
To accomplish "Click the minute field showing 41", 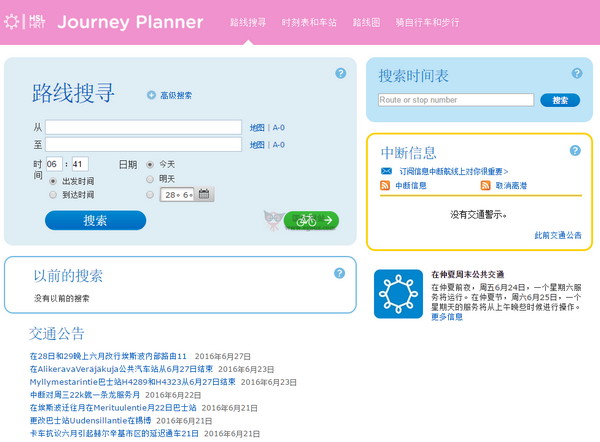I will [x=80, y=164].
